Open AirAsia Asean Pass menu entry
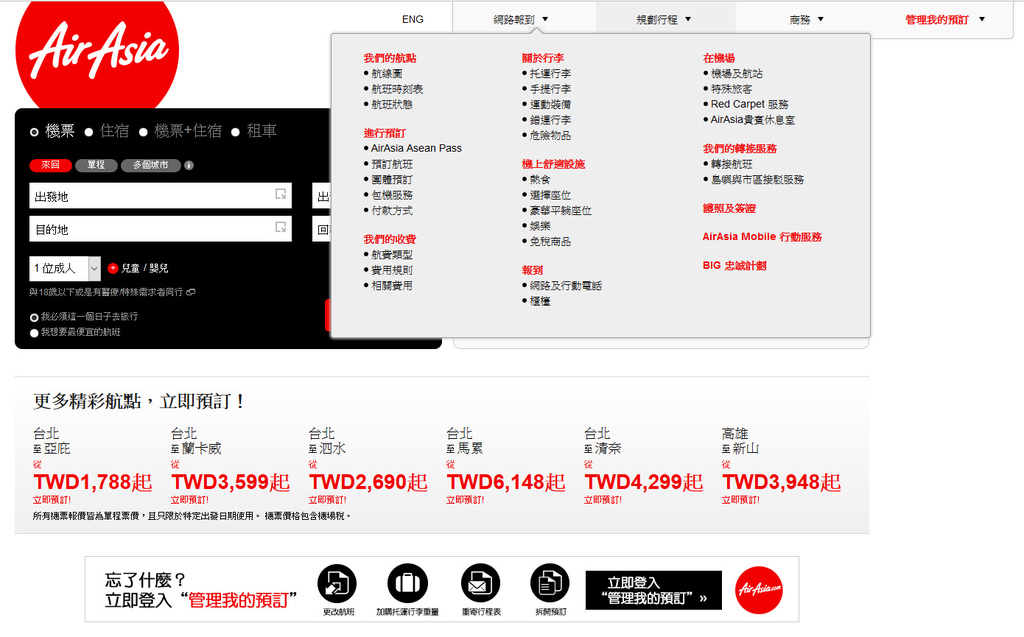 pos(416,148)
